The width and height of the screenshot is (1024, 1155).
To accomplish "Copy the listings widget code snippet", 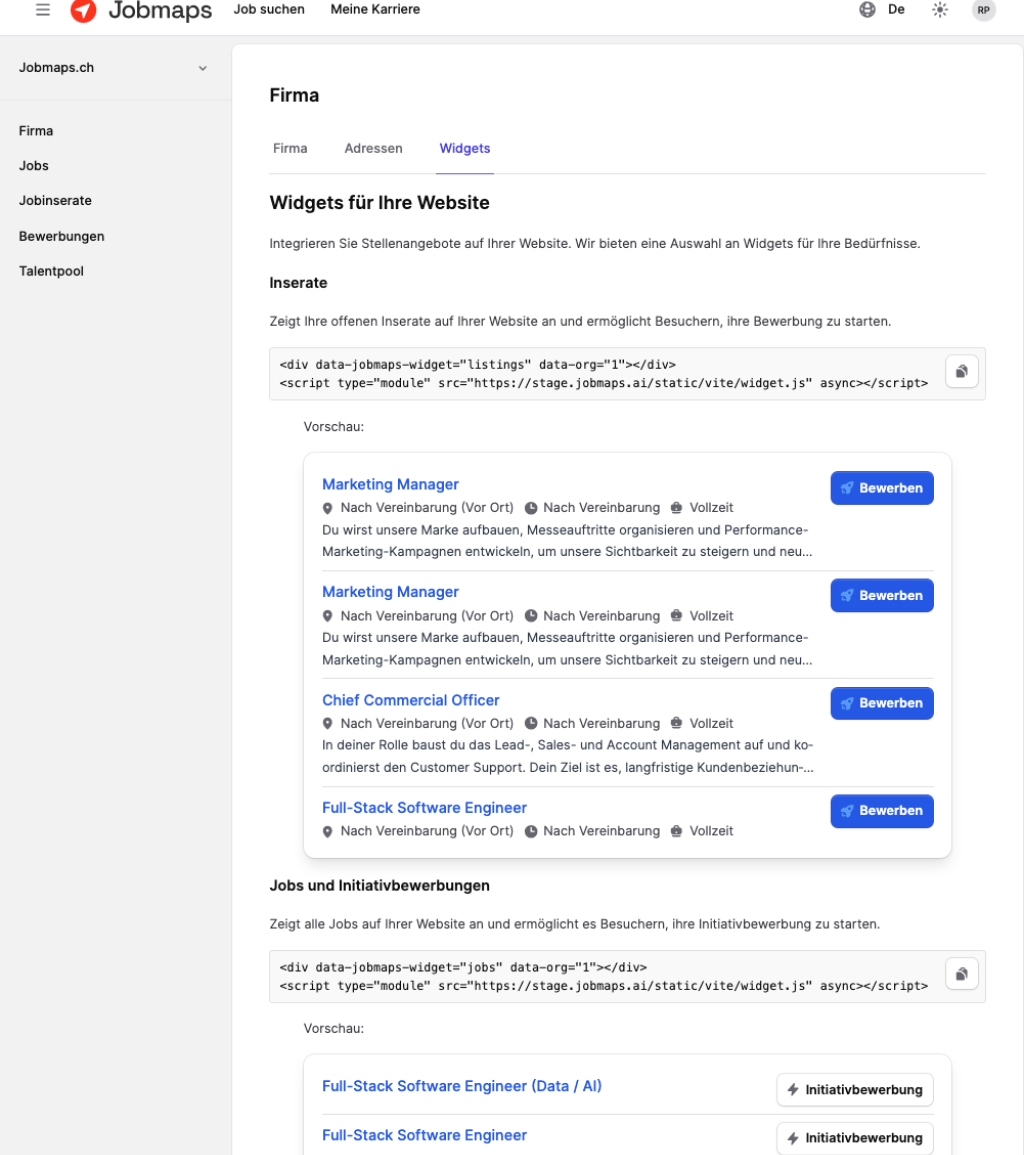I will pos(961,372).
